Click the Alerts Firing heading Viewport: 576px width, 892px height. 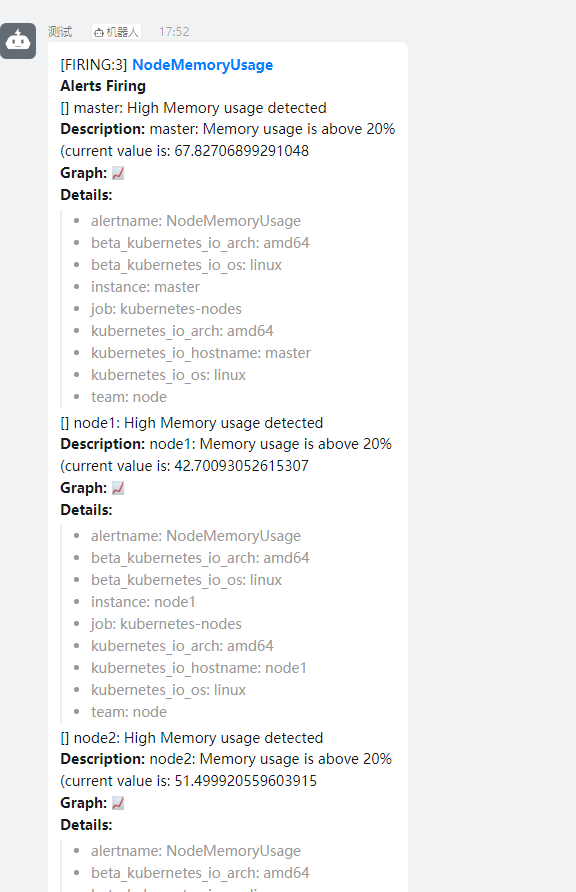pyautogui.click(x=103, y=86)
